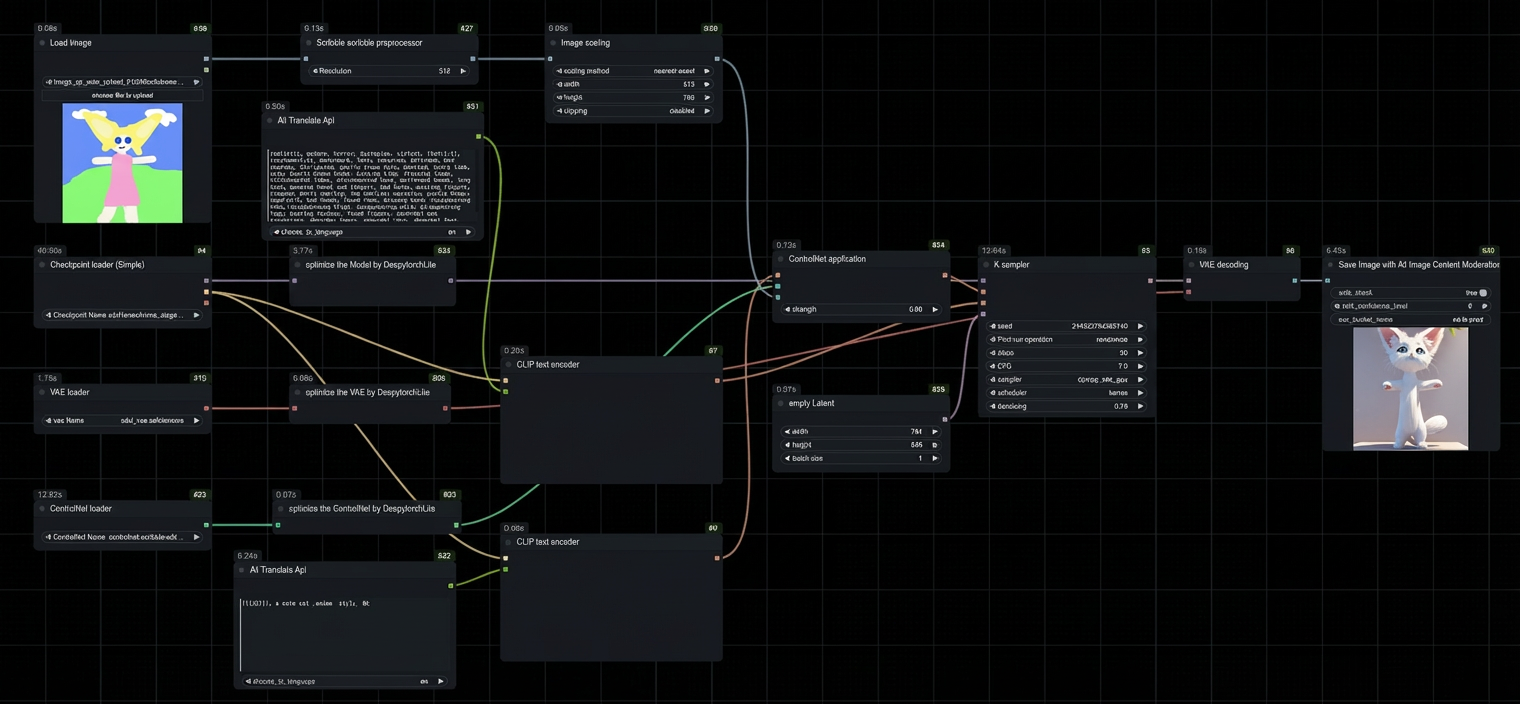Open the ControlNet Name selector
Image resolution: width=1520 pixels, height=704 pixels.
122,537
